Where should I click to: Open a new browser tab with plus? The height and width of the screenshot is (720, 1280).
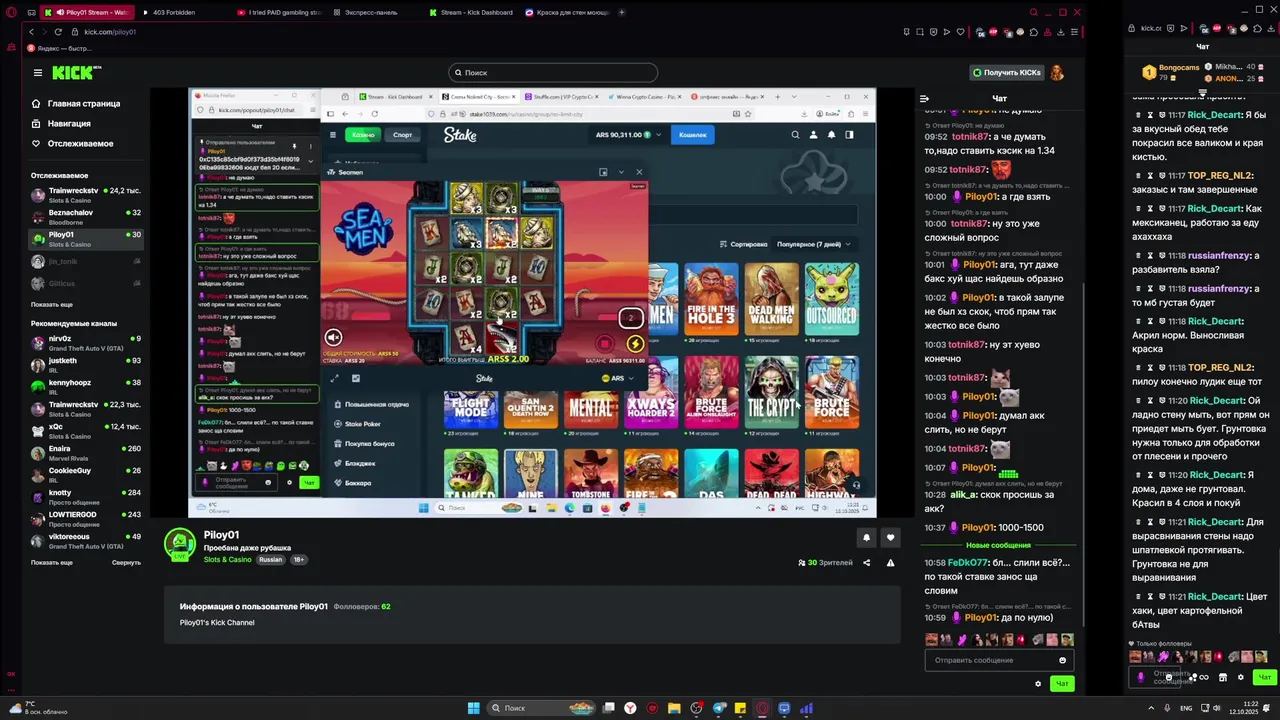[x=622, y=12]
